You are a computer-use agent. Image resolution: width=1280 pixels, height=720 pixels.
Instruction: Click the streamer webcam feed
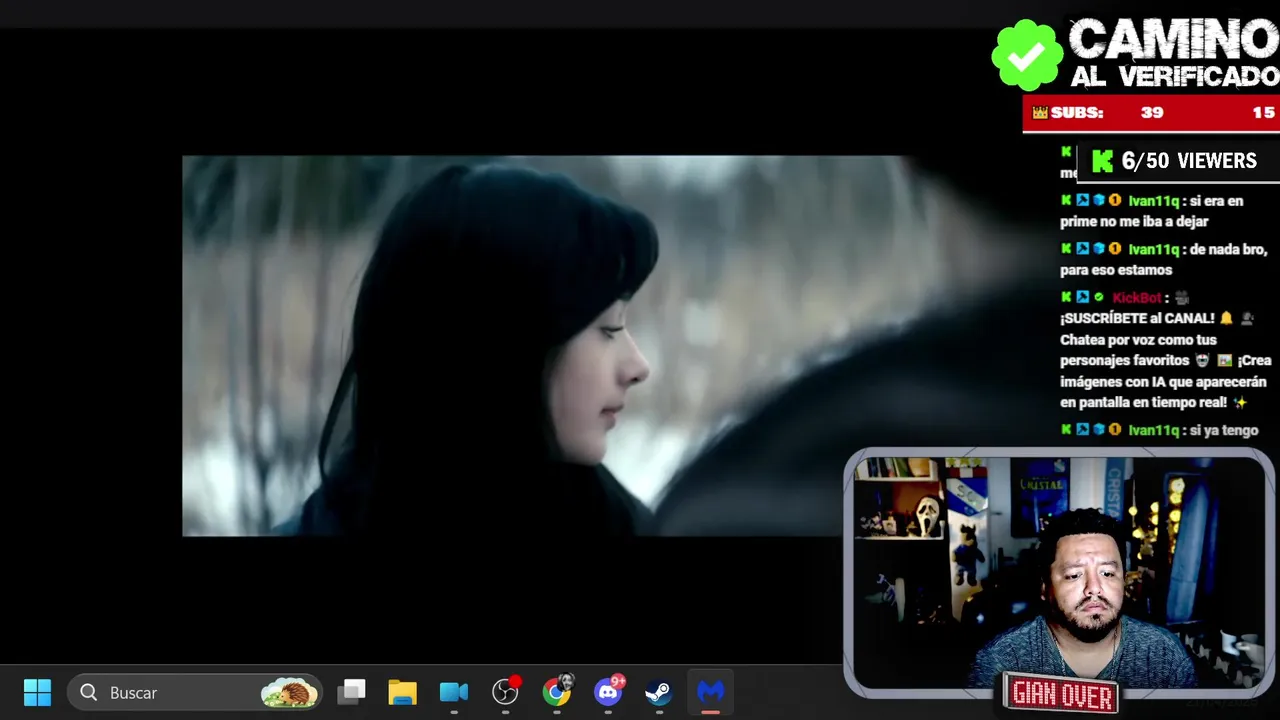click(1058, 572)
